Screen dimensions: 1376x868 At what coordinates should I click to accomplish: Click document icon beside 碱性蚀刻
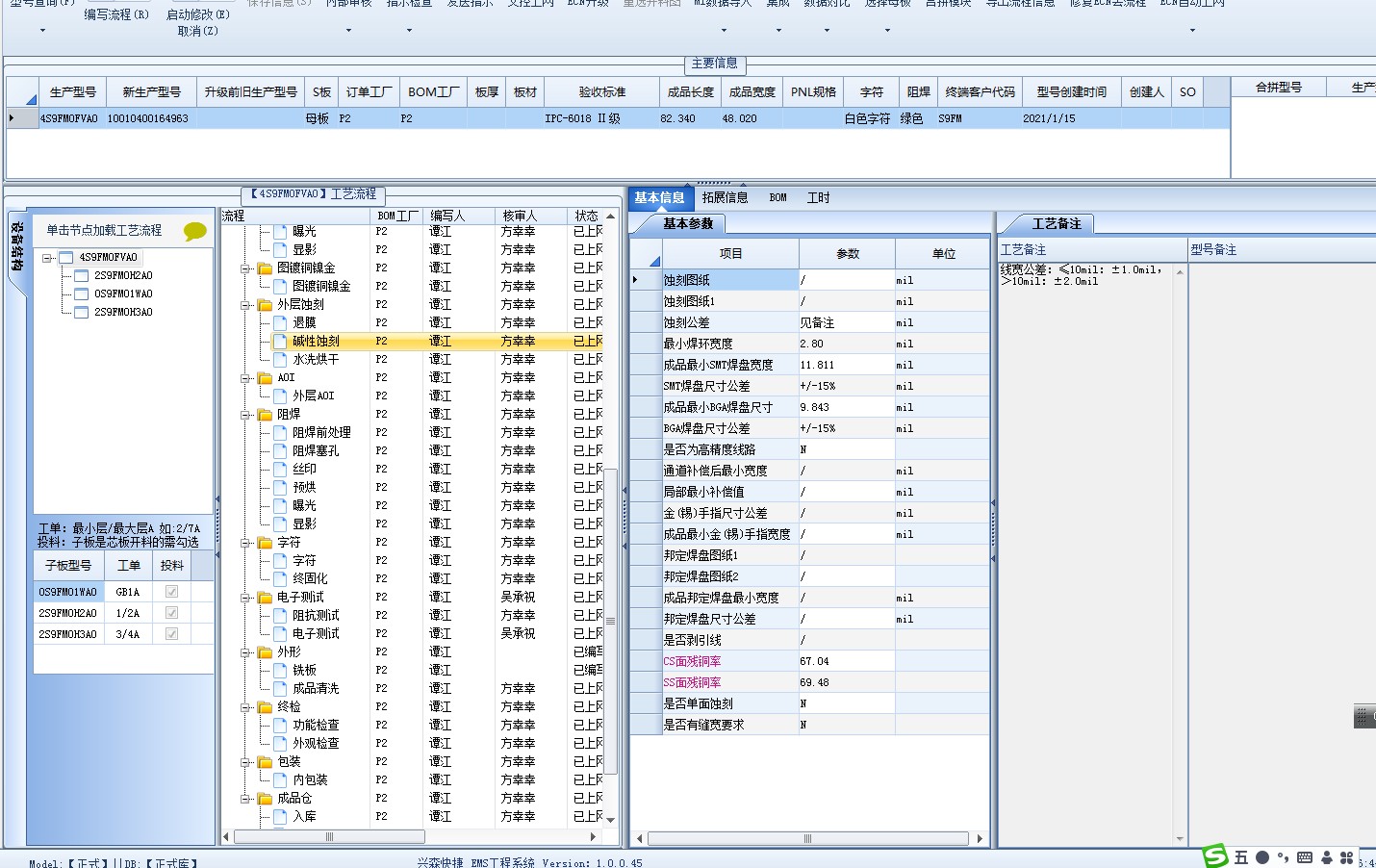(x=280, y=342)
